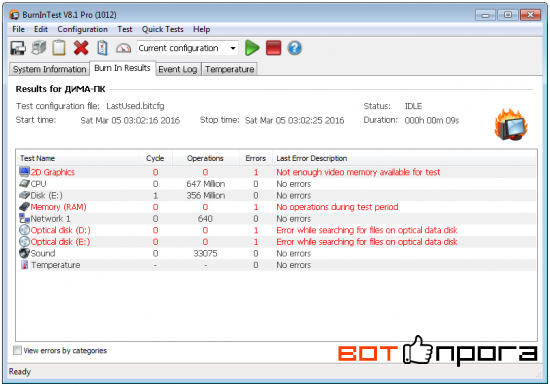Select the CPU test name
The image size is (550, 386).
(x=39, y=184)
